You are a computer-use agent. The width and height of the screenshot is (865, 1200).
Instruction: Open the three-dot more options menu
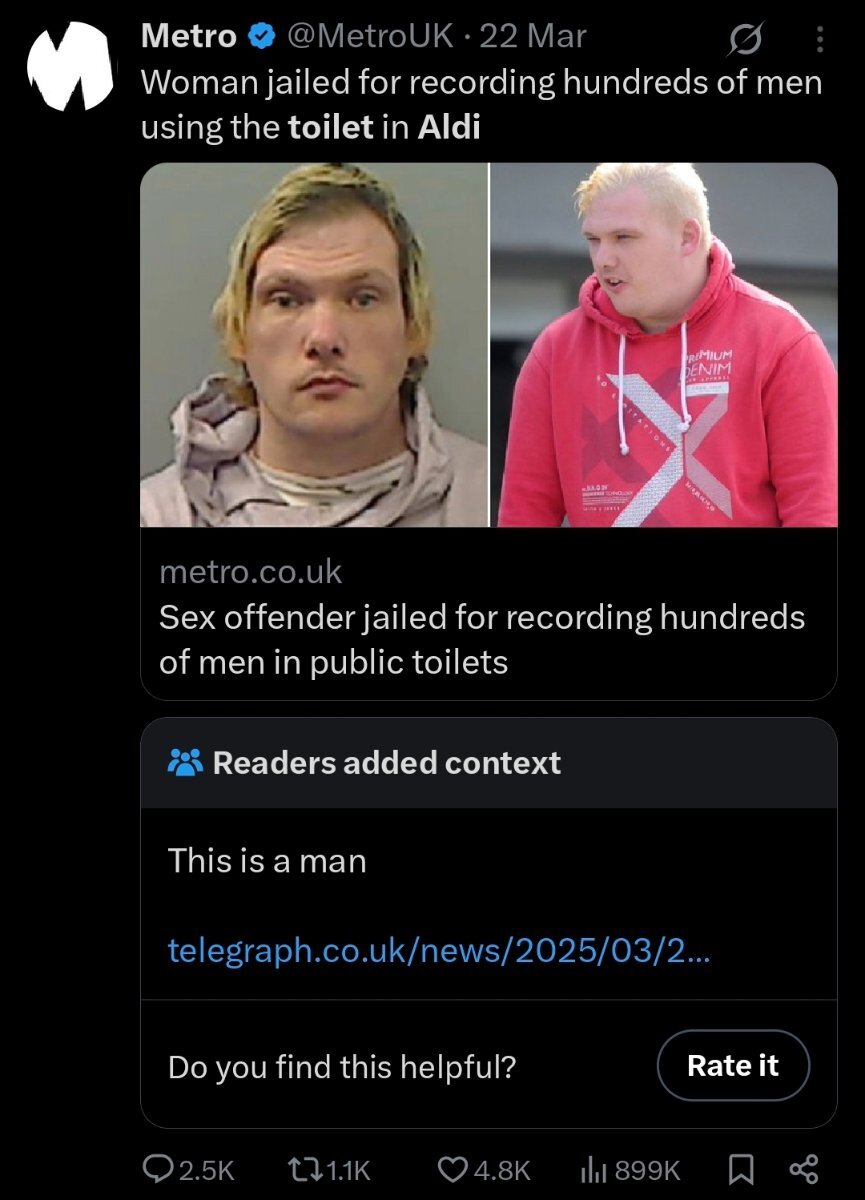click(x=820, y=39)
